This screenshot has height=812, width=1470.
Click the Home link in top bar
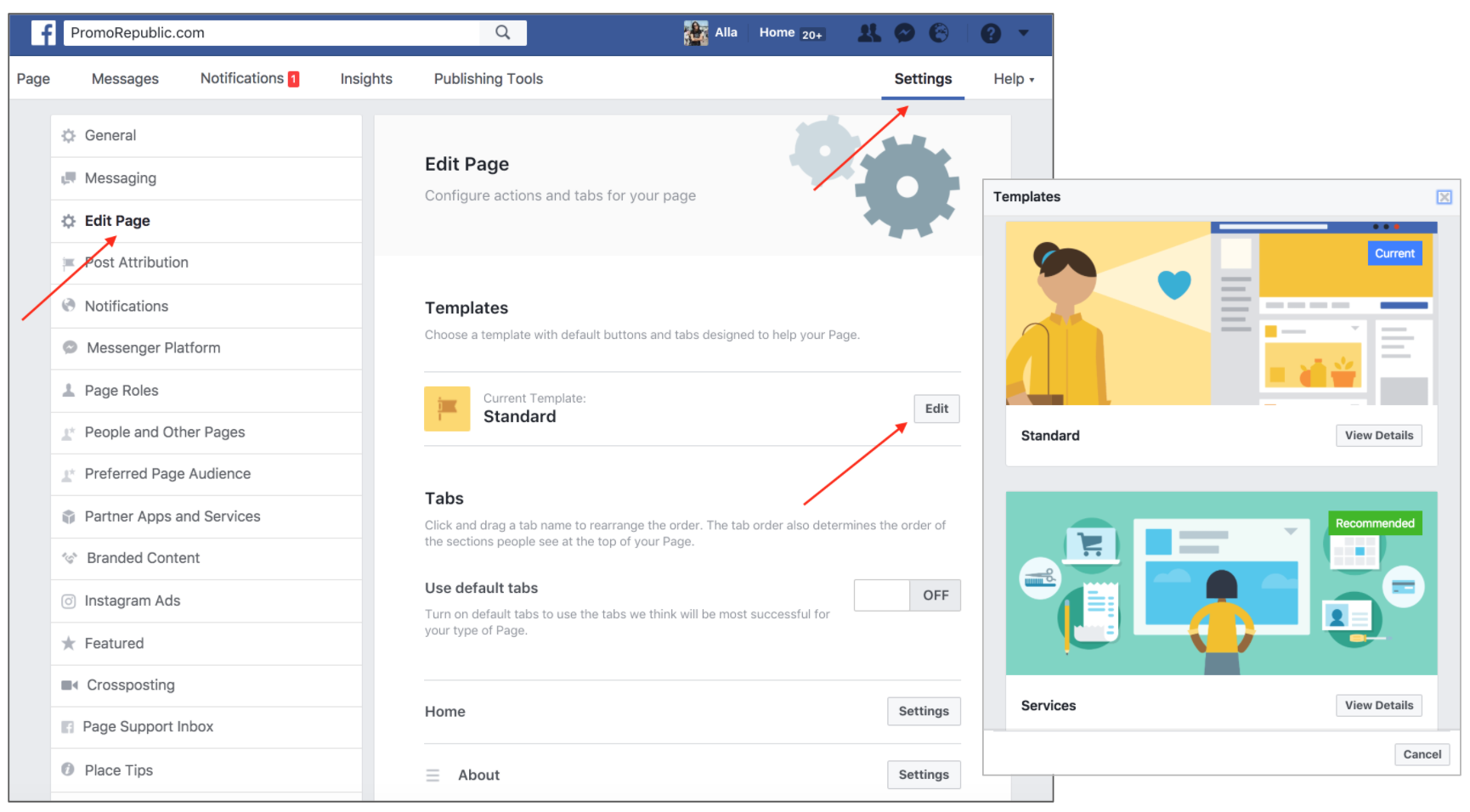(777, 32)
